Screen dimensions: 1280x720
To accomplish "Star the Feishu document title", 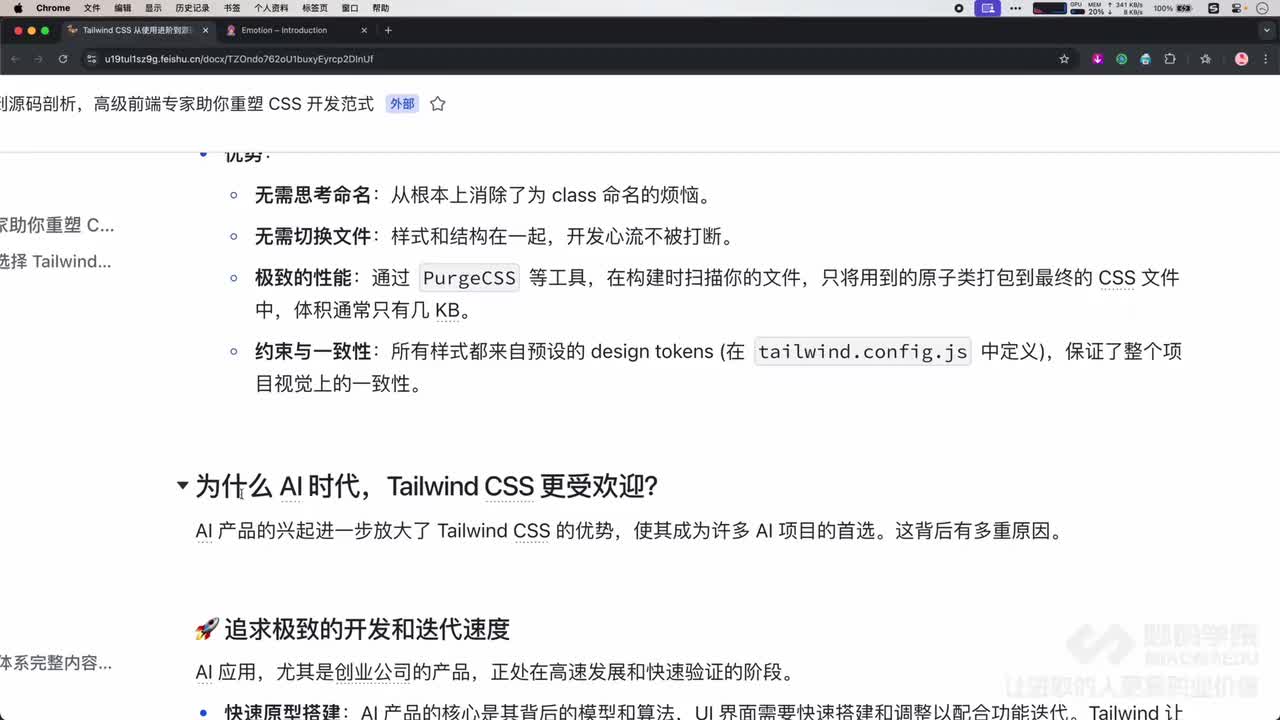I will click(437, 104).
